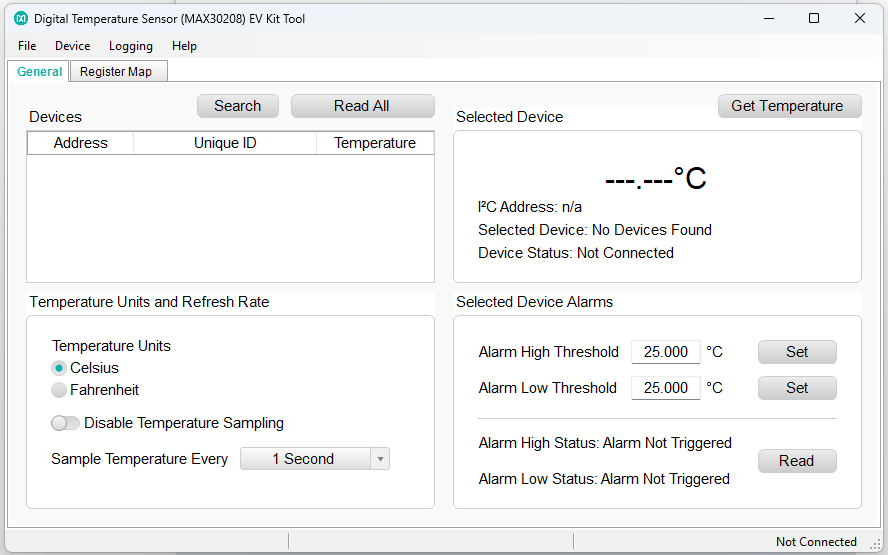Set the Alarm Low Threshold value
The width and height of the screenshot is (888, 555).
pyautogui.click(x=797, y=388)
